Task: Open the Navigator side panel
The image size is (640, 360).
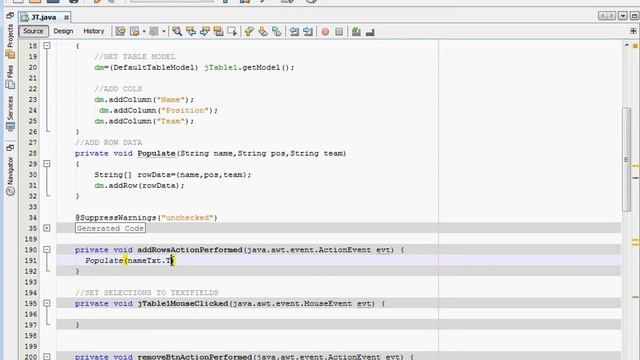Action: tap(10, 176)
